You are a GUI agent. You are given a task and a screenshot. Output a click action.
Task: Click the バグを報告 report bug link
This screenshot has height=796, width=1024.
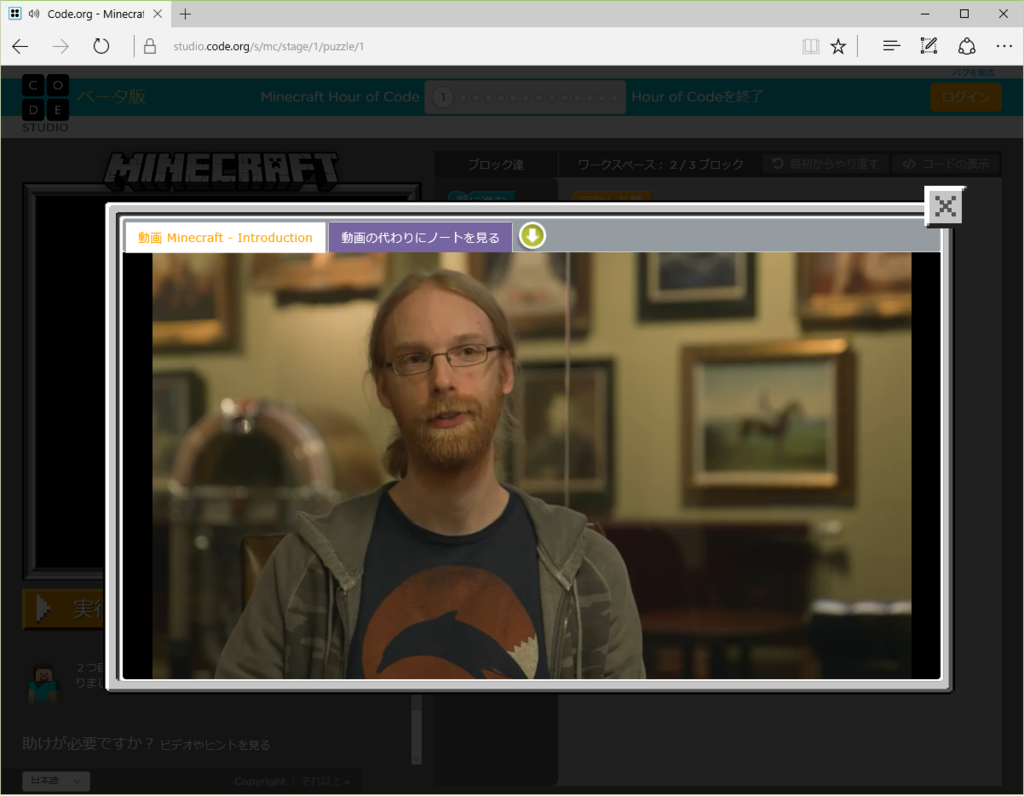click(973, 72)
